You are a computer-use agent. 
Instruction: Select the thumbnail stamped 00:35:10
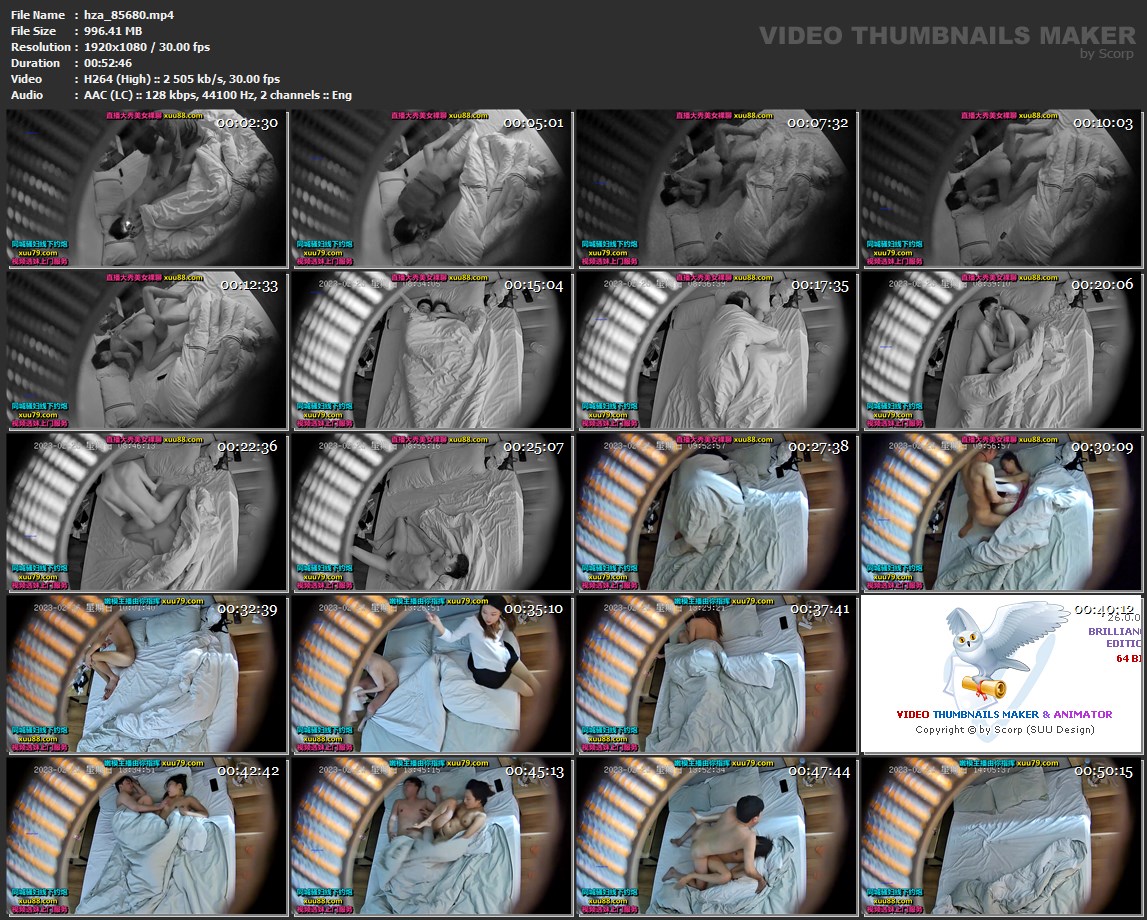coord(432,674)
